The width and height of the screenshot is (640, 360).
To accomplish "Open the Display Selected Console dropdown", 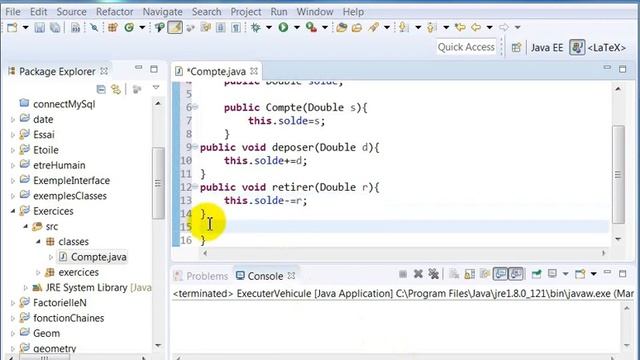I will click(x=566, y=274).
